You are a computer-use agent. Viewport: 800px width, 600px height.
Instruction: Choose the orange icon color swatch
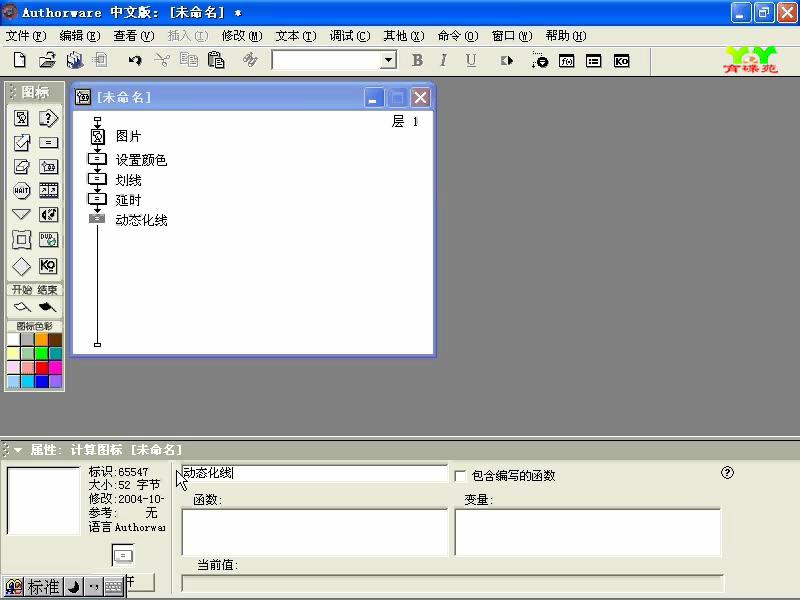point(42,340)
